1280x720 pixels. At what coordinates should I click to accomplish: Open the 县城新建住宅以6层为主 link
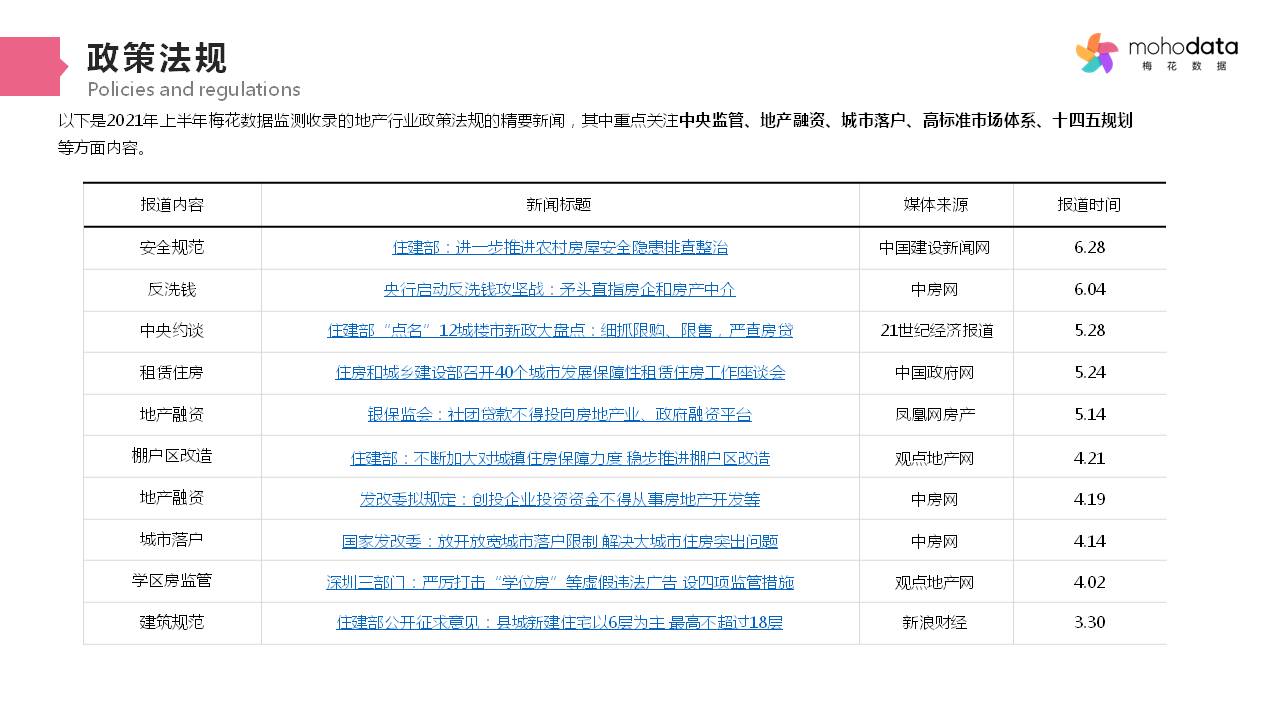(x=560, y=623)
